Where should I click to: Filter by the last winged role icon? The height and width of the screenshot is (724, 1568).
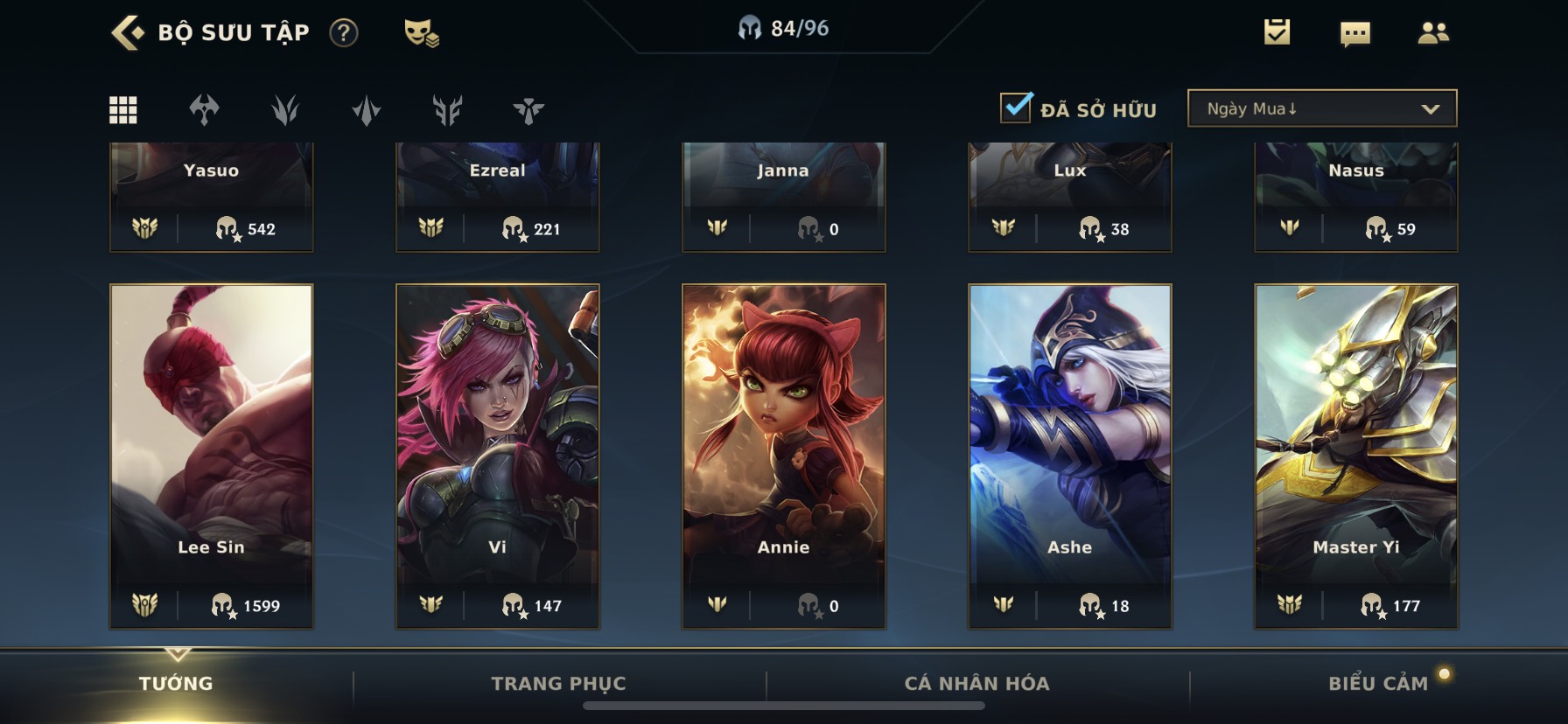528,110
